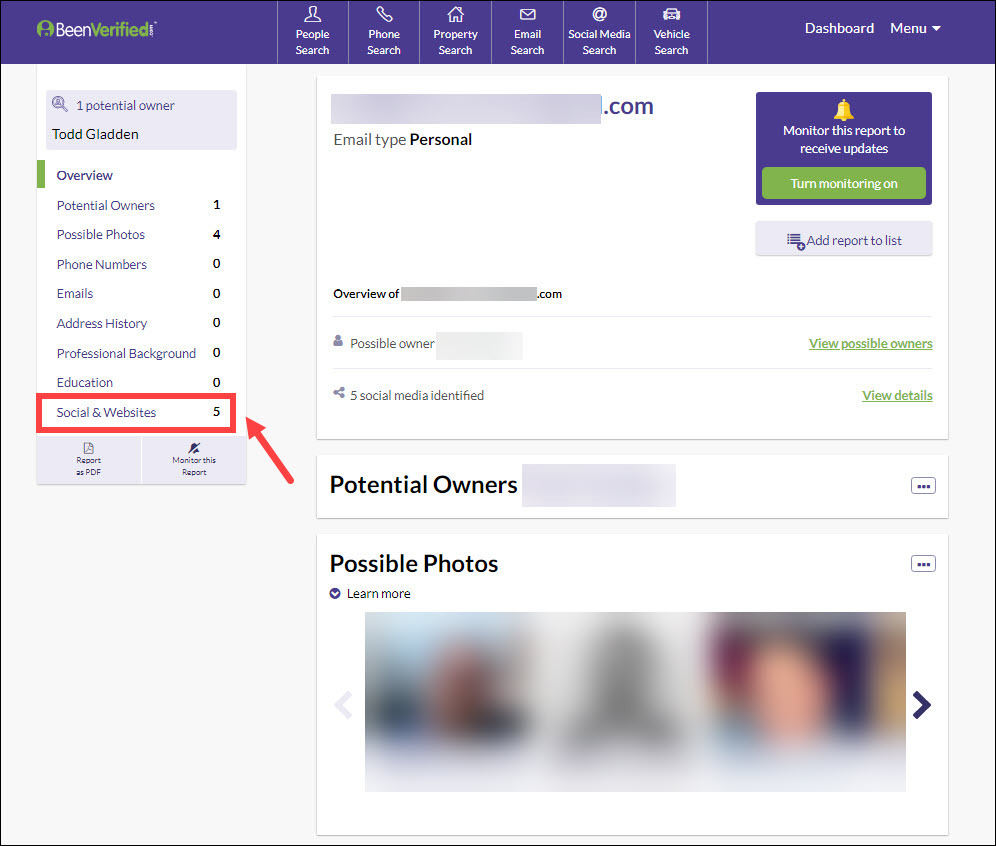The height and width of the screenshot is (846, 996).
Task: Click the middle blurred photo
Action: pyautogui.click(x=626, y=702)
